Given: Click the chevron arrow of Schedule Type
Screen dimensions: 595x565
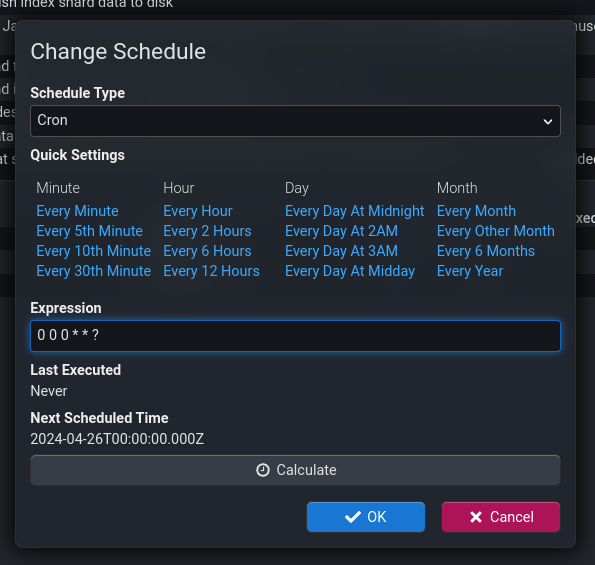Looking at the screenshot, I should pyautogui.click(x=547, y=121).
